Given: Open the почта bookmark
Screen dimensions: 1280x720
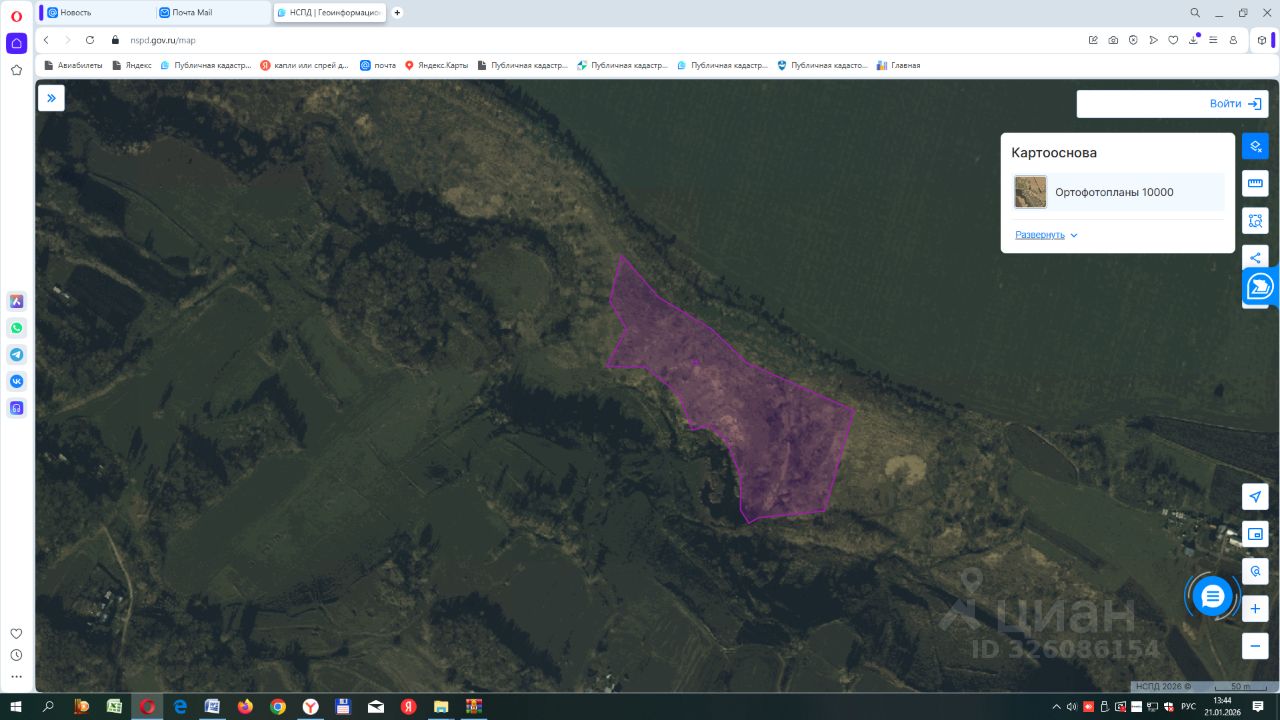Looking at the screenshot, I should (x=378, y=65).
